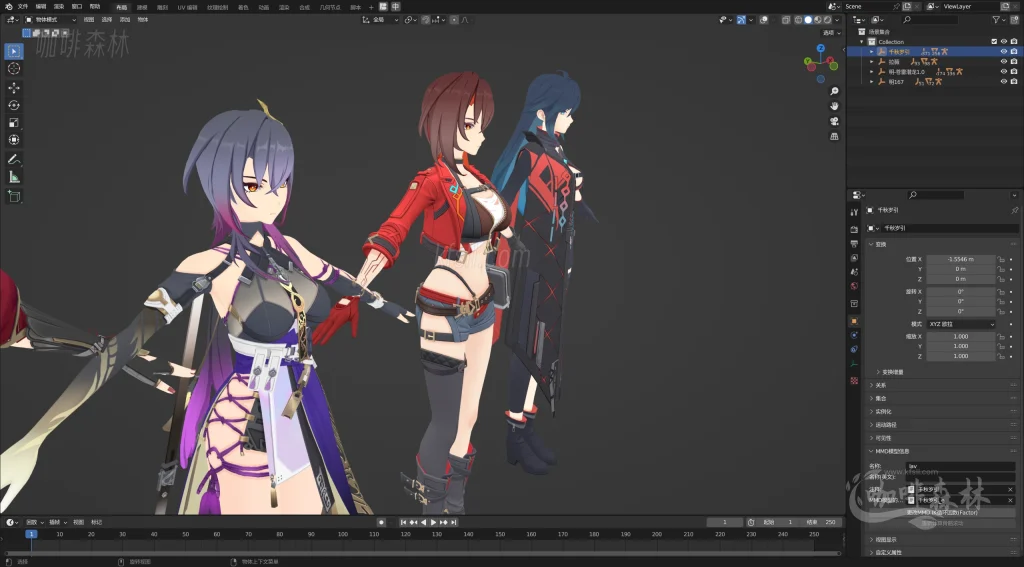Jump to the first frame
The height and width of the screenshot is (567, 1024).
(x=404, y=523)
